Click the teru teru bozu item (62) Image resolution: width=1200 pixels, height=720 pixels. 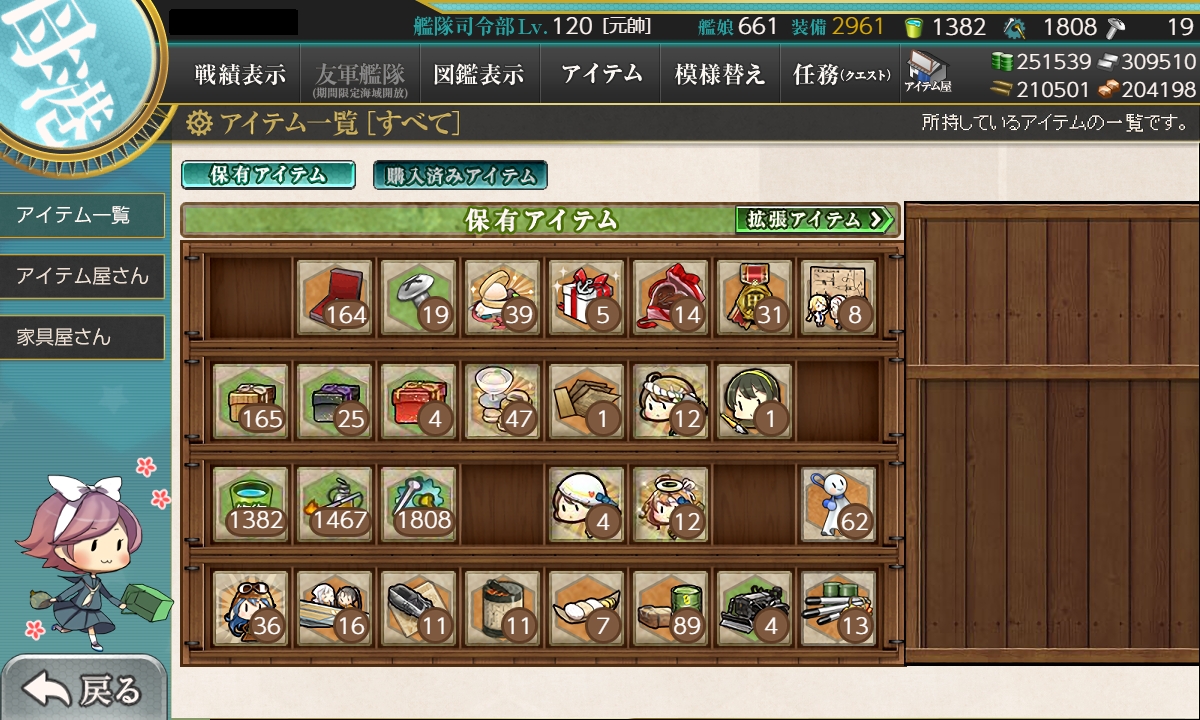[x=839, y=503]
